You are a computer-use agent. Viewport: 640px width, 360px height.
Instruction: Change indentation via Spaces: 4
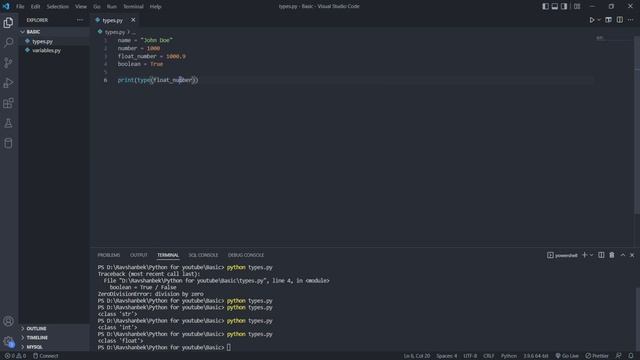click(447, 356)
